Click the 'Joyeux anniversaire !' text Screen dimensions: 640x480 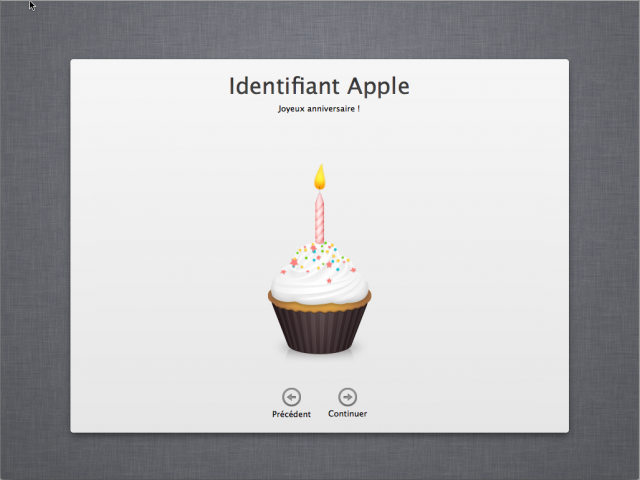(x=319, y=109)
